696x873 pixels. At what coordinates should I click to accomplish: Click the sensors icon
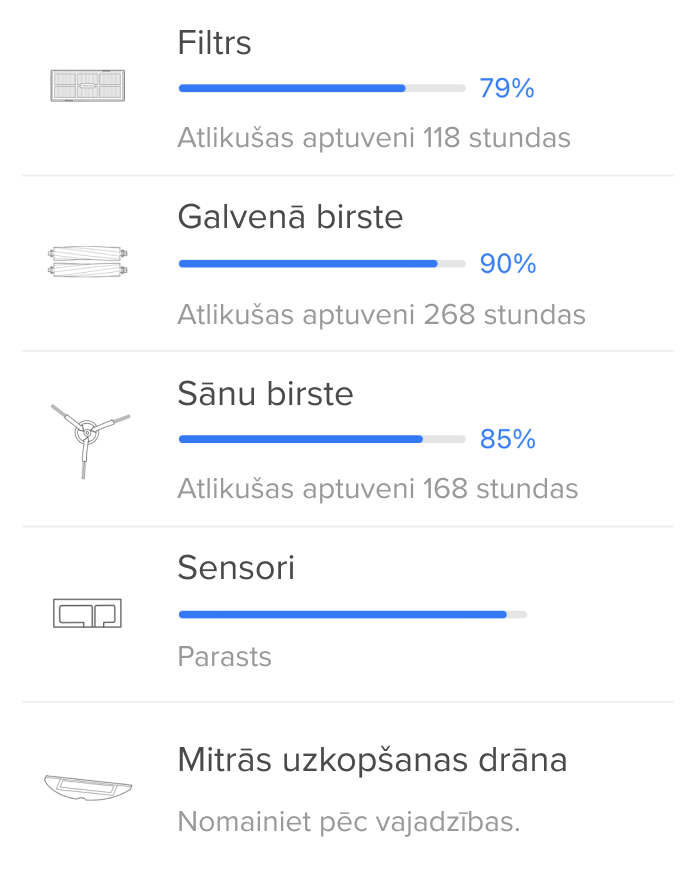[x=87, y=613]
